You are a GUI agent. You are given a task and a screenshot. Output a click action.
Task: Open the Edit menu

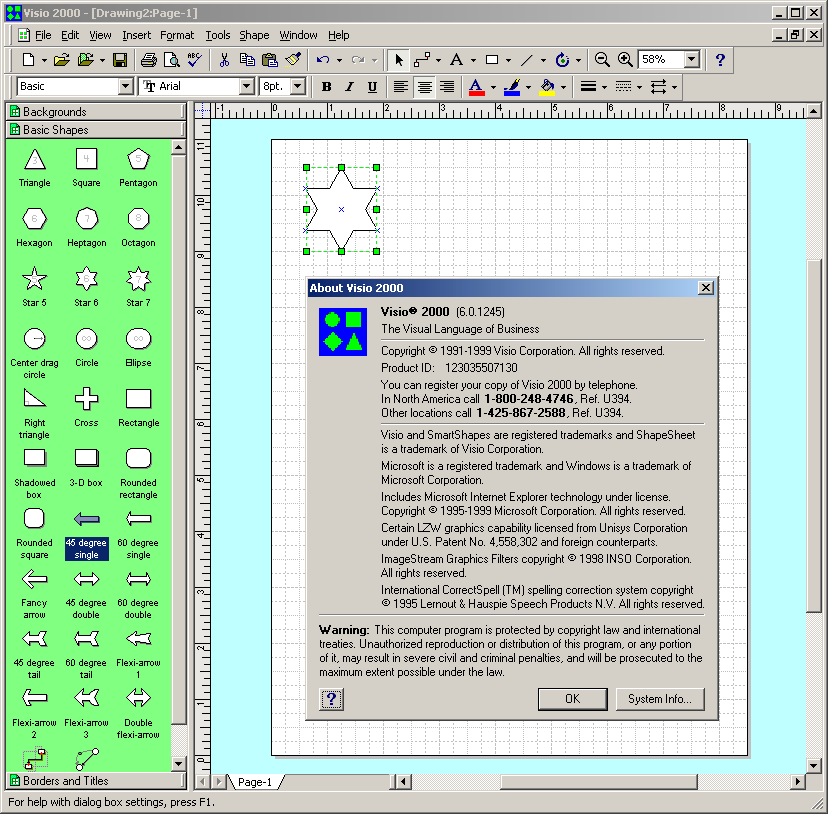70,35
